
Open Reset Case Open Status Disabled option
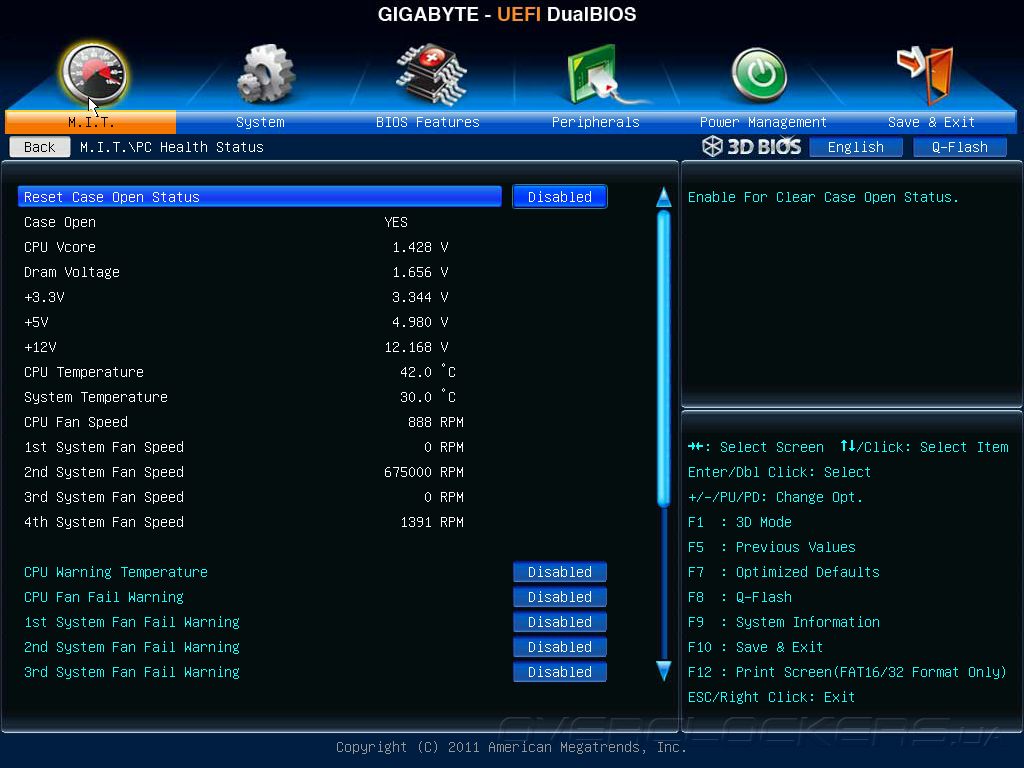(560, 197)
